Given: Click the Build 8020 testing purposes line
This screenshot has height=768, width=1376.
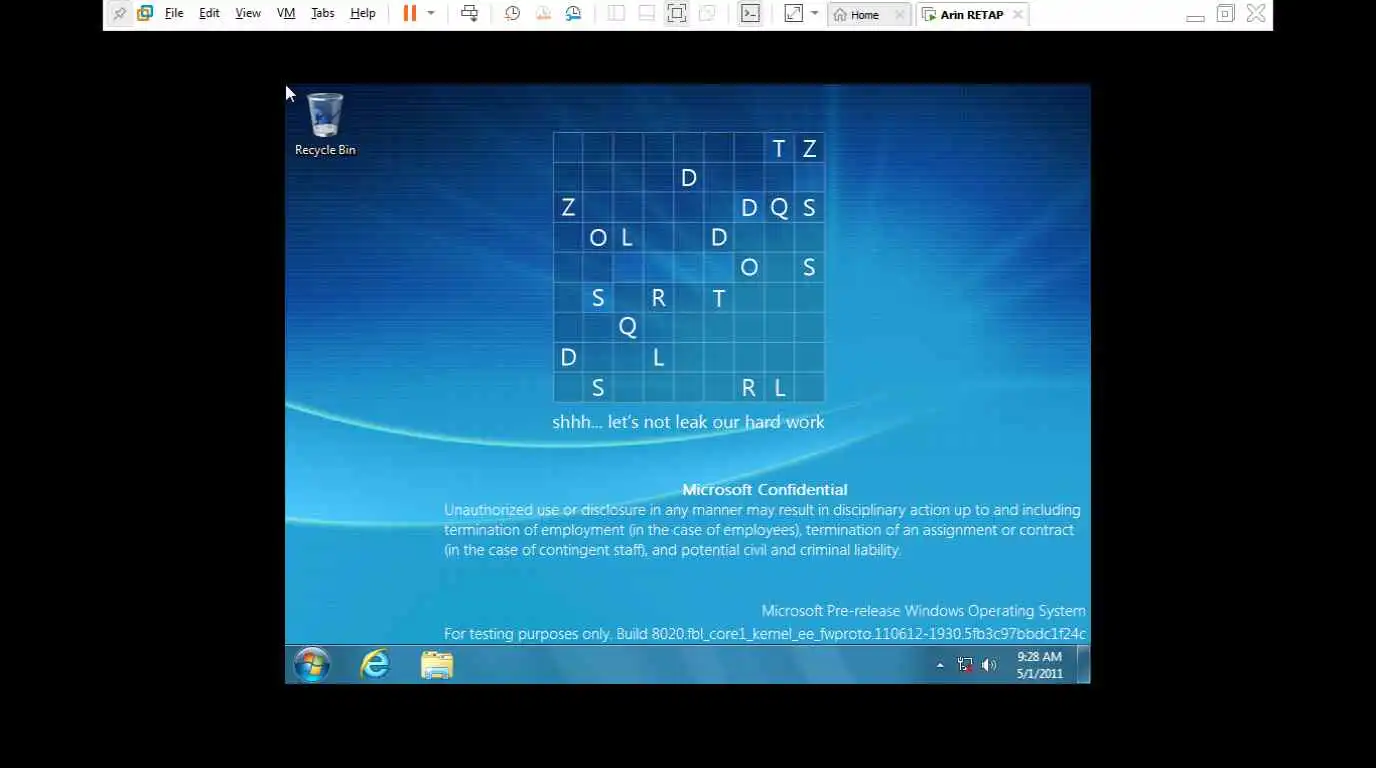Looking at the screenshot, I should click(765, 634).
